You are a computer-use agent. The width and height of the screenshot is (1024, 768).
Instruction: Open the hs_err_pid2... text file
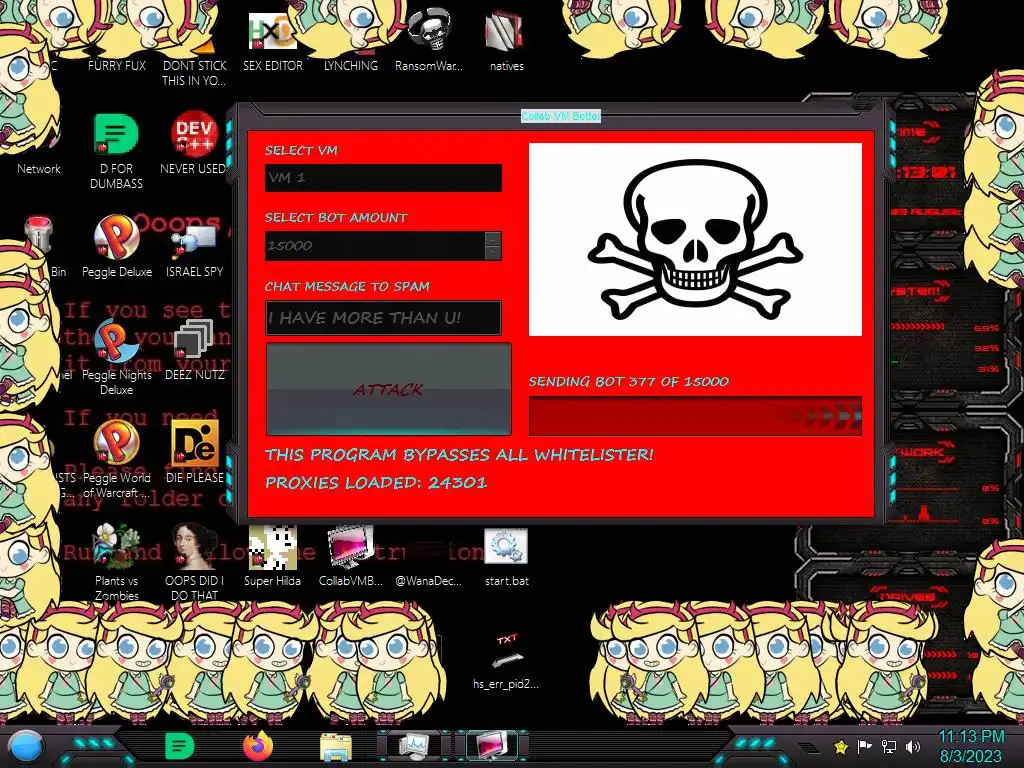pyautogui.click(x=506, y=652)
